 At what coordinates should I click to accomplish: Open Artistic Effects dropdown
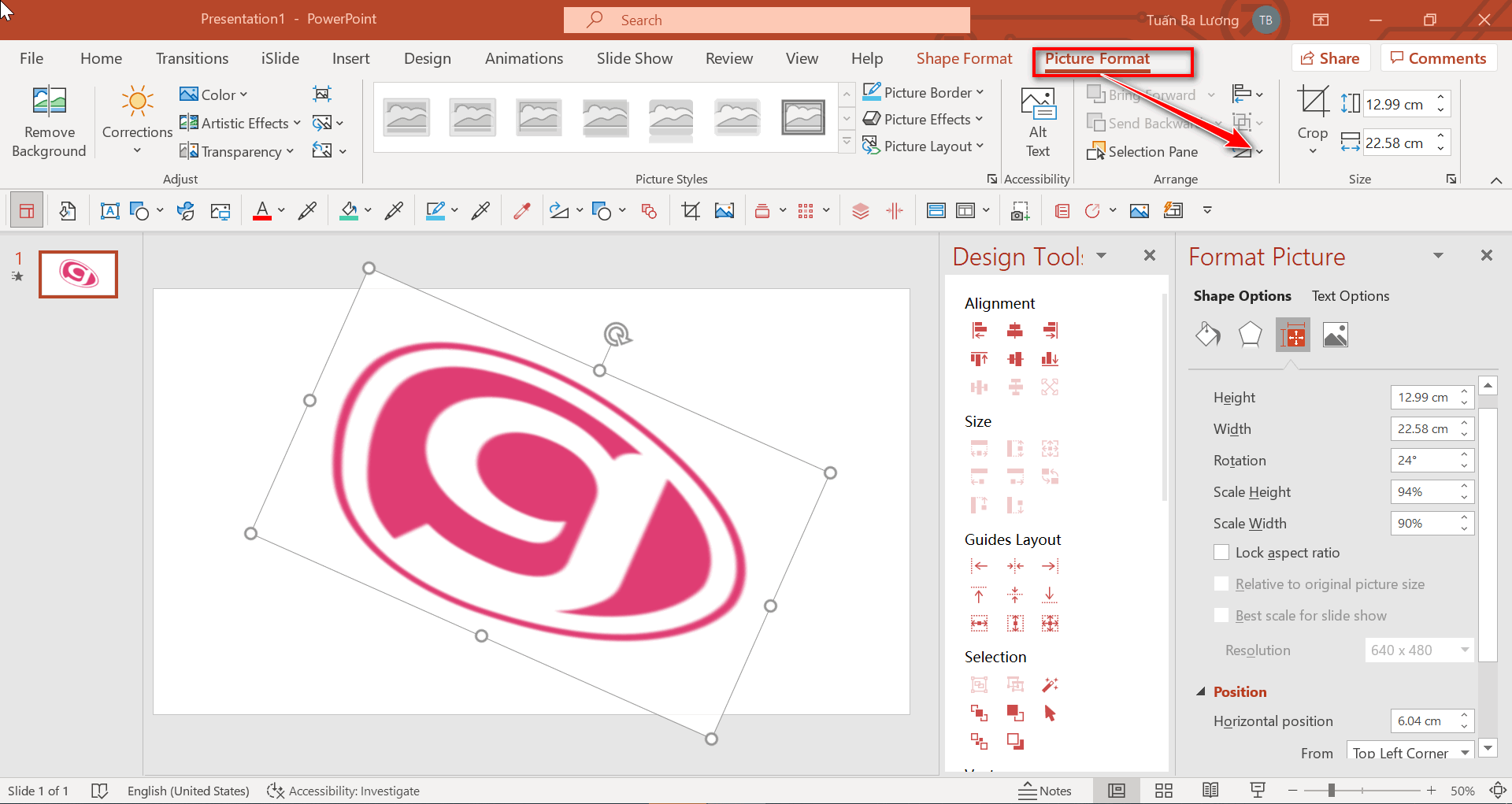[x=240, y=123]
